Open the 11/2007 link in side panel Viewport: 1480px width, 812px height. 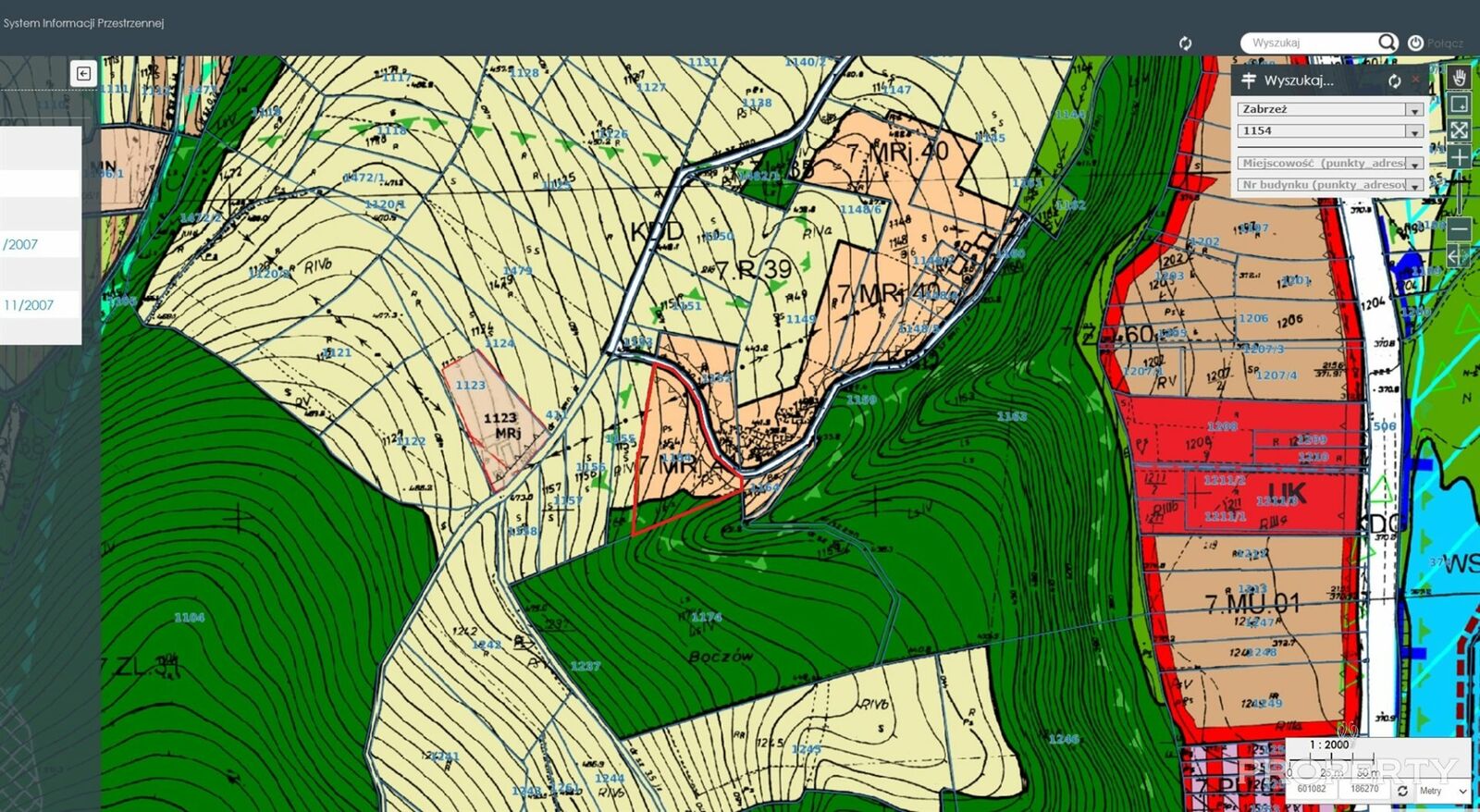(x=29, y=305)
